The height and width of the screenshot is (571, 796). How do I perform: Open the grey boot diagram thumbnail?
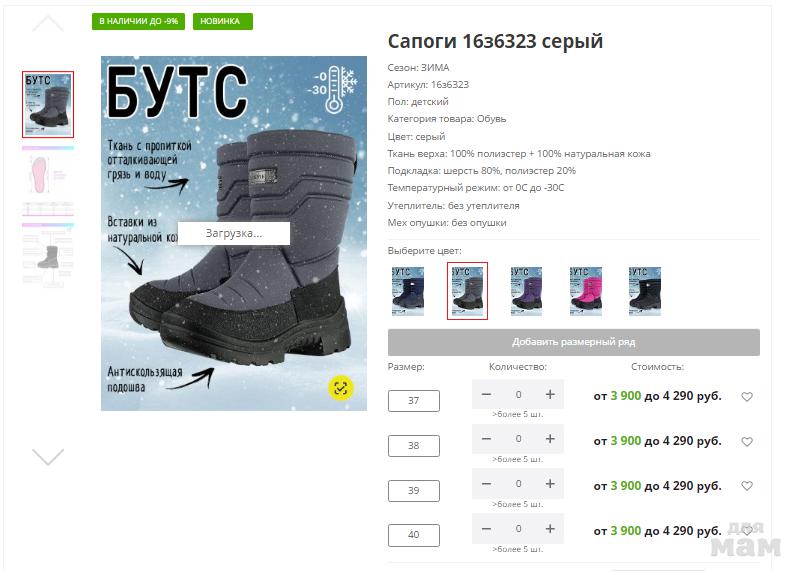pos(48,255)
